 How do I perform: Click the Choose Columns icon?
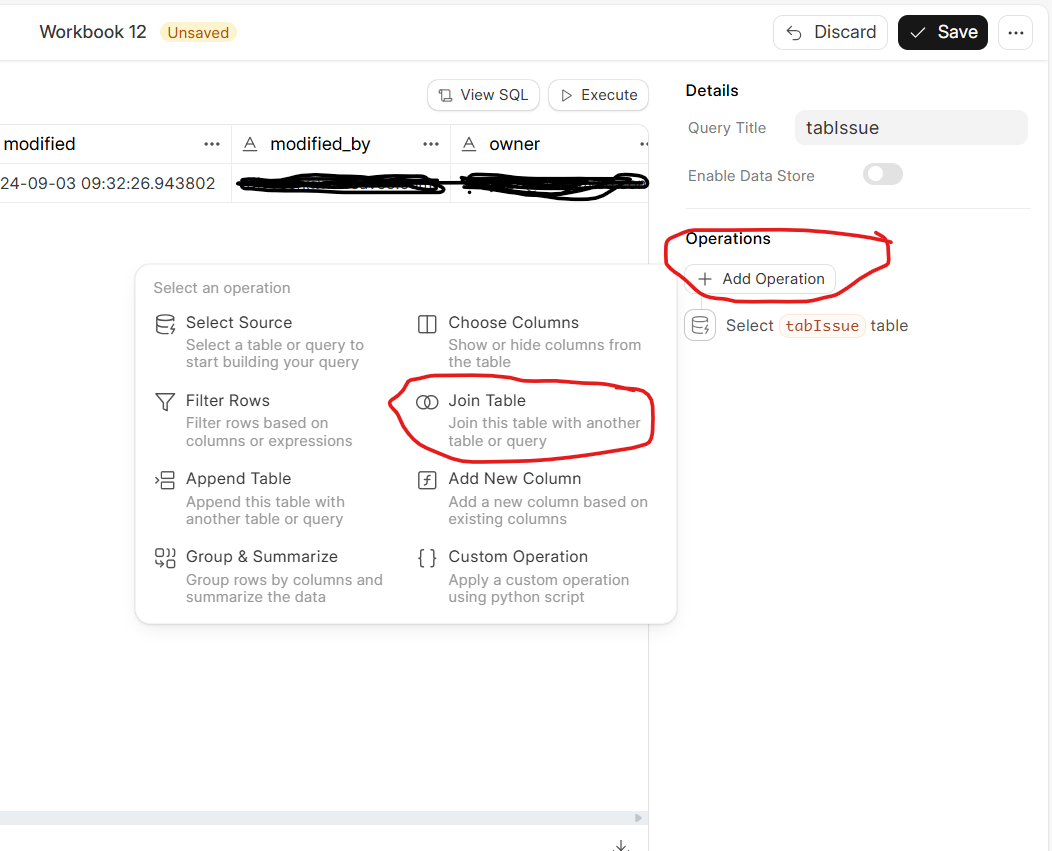coord(427,324)
